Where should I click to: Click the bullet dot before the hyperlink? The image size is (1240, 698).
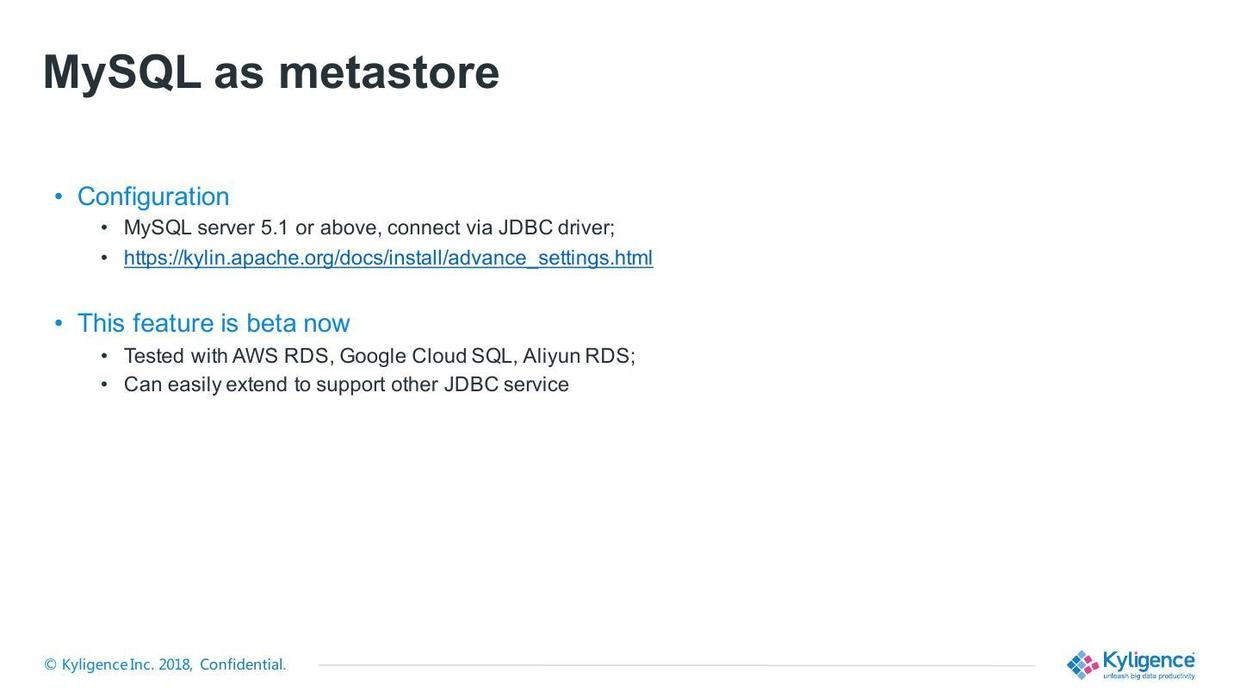tap(104, 258)
